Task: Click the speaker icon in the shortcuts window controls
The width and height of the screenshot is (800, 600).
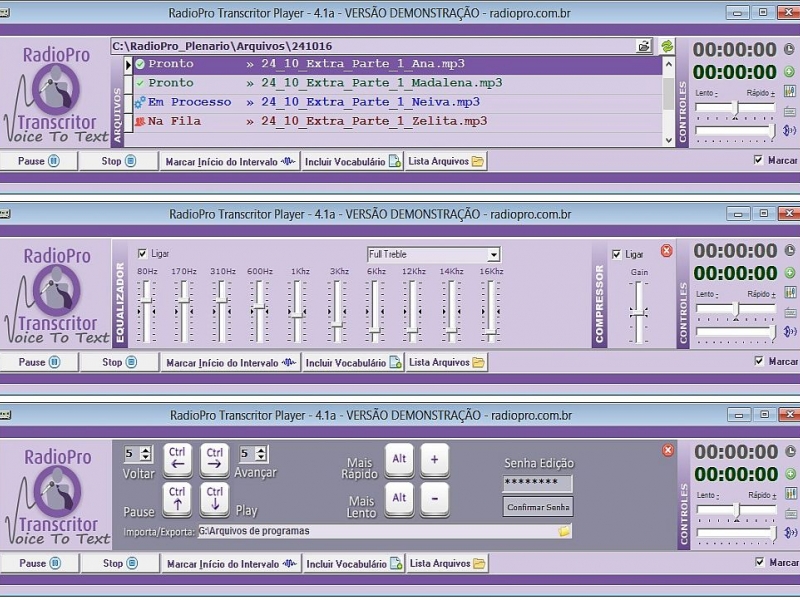Action: pos(792,533)
